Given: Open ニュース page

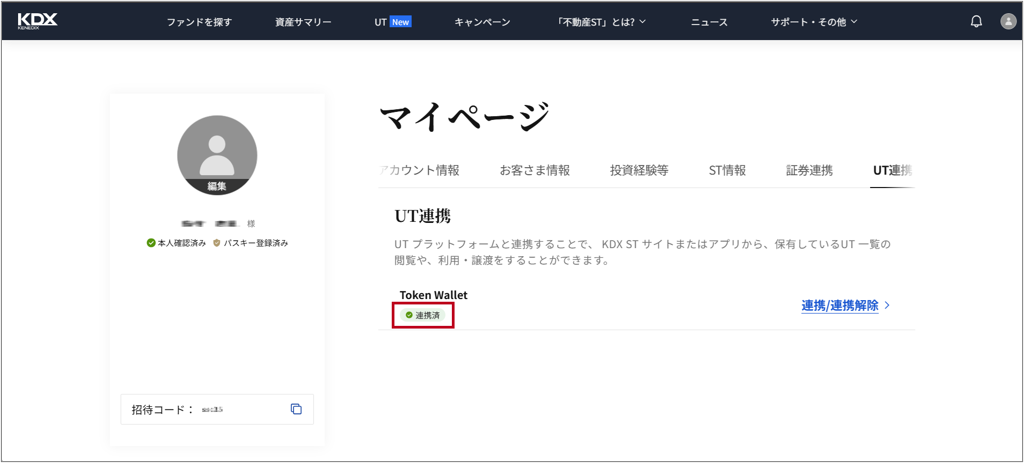Looking at the screenshot, I should point(709,22).
